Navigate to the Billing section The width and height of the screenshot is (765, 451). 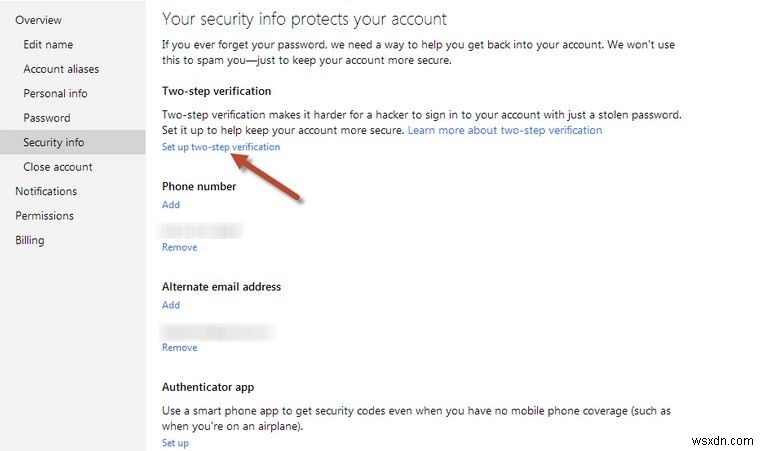click(x=30, y=240)
